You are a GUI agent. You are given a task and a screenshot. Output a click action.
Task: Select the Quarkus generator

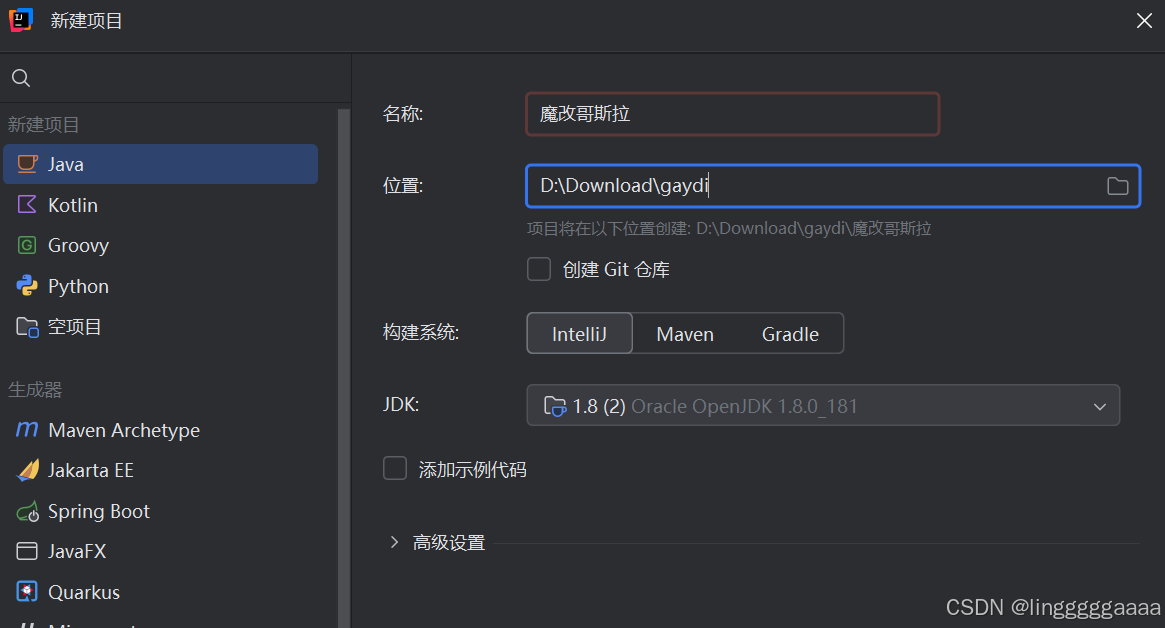click(x=160, y=592)
